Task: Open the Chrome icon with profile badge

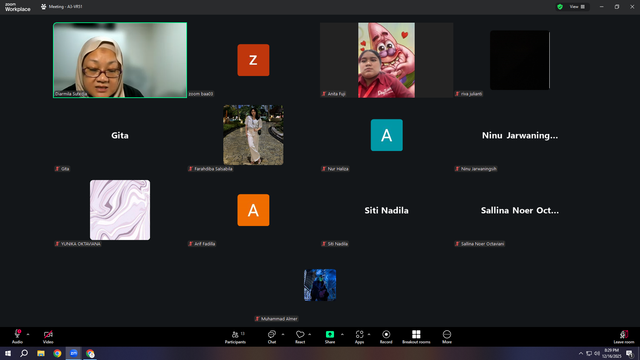Action: pyautogui.click(x=90, y=353)
